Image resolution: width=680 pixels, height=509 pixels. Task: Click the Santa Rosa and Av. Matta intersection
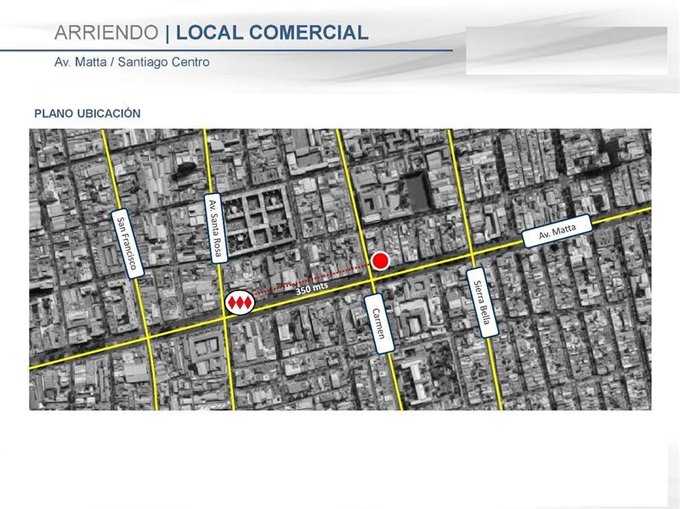pyautogui.click(x=224, y=317)
